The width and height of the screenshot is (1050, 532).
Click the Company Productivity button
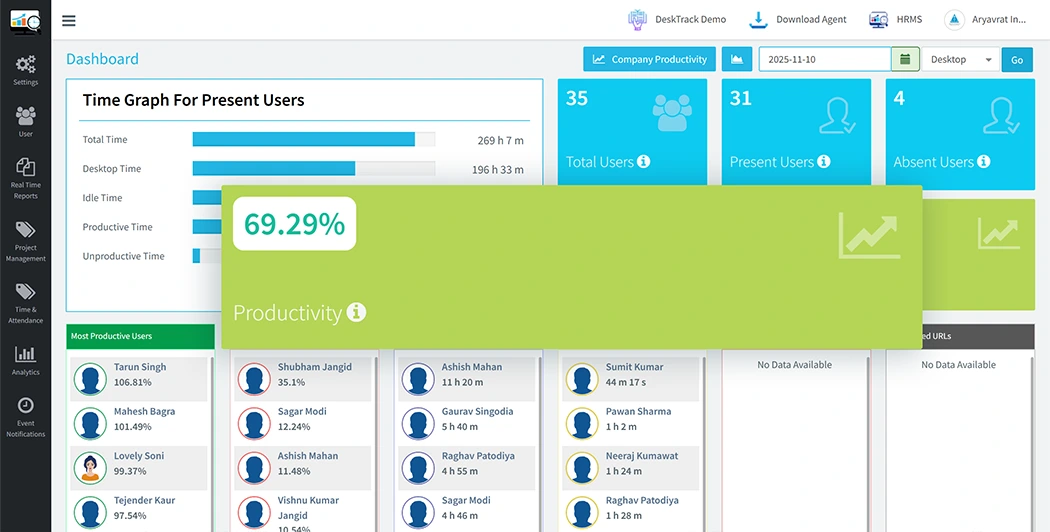(649, 60)
